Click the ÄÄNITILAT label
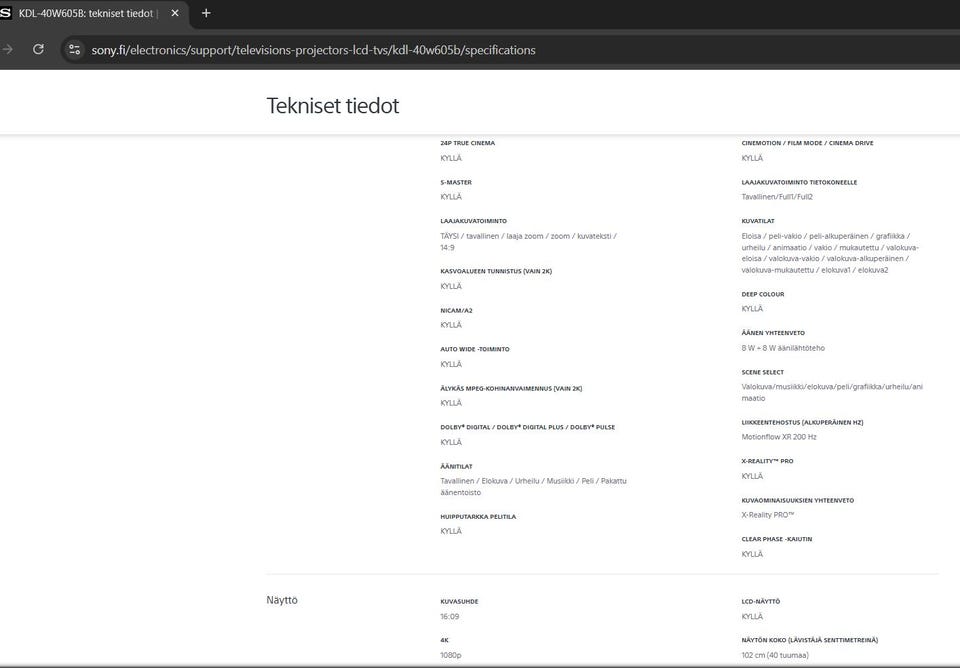 456,467
